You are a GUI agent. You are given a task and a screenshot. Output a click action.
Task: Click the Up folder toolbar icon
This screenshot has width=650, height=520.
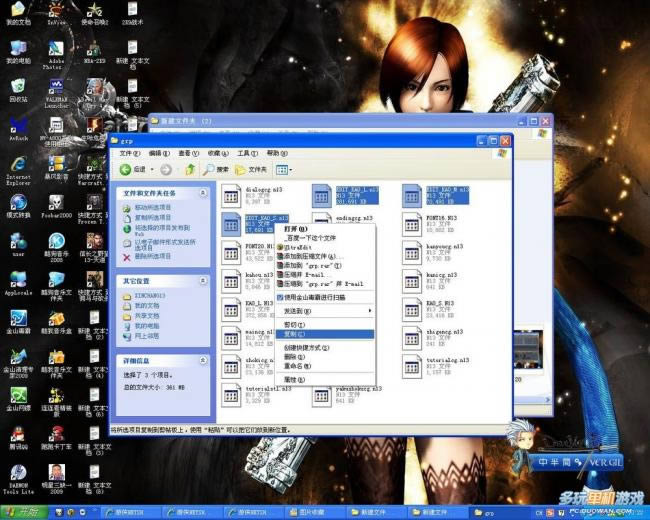[189, 170]
